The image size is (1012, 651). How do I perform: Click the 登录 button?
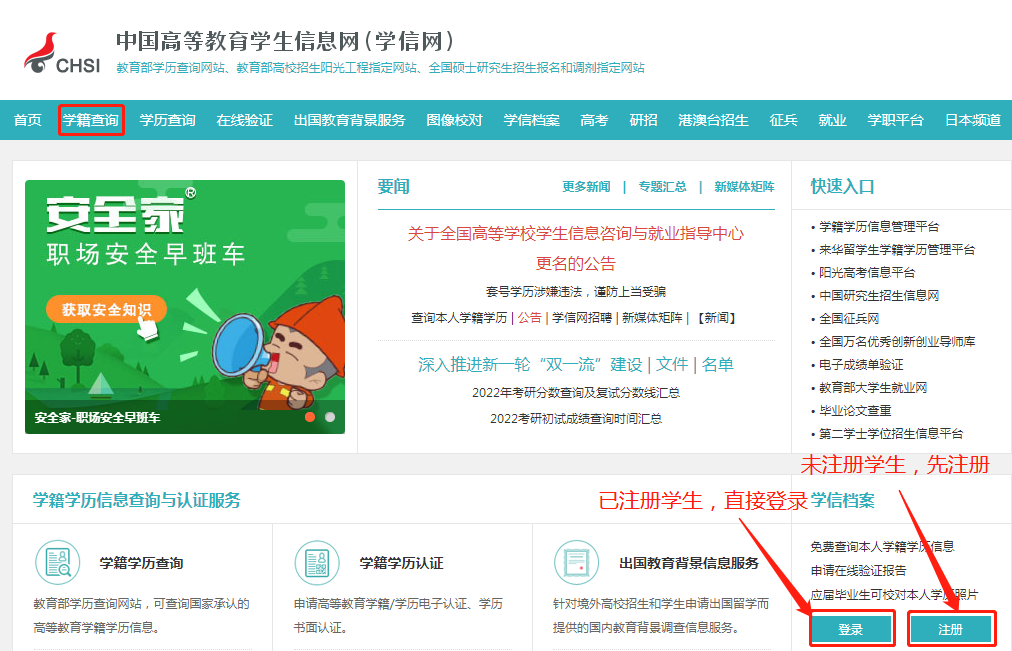pos(851,629)
